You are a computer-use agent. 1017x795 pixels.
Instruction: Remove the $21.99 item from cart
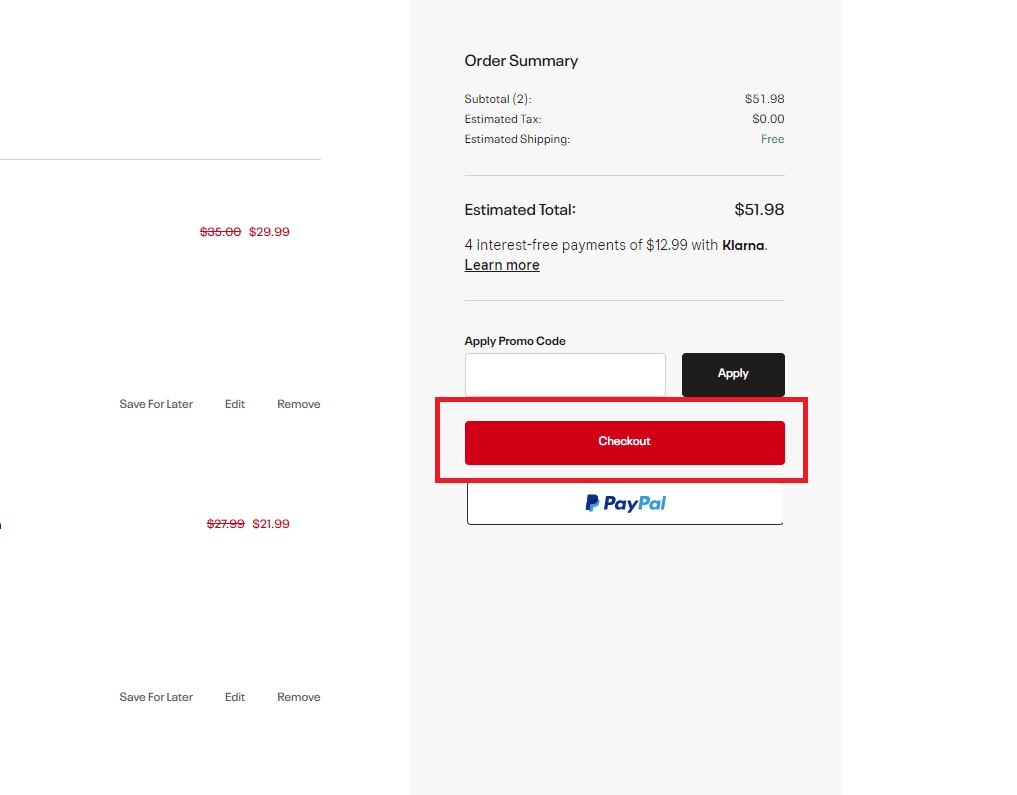[299, 697]
